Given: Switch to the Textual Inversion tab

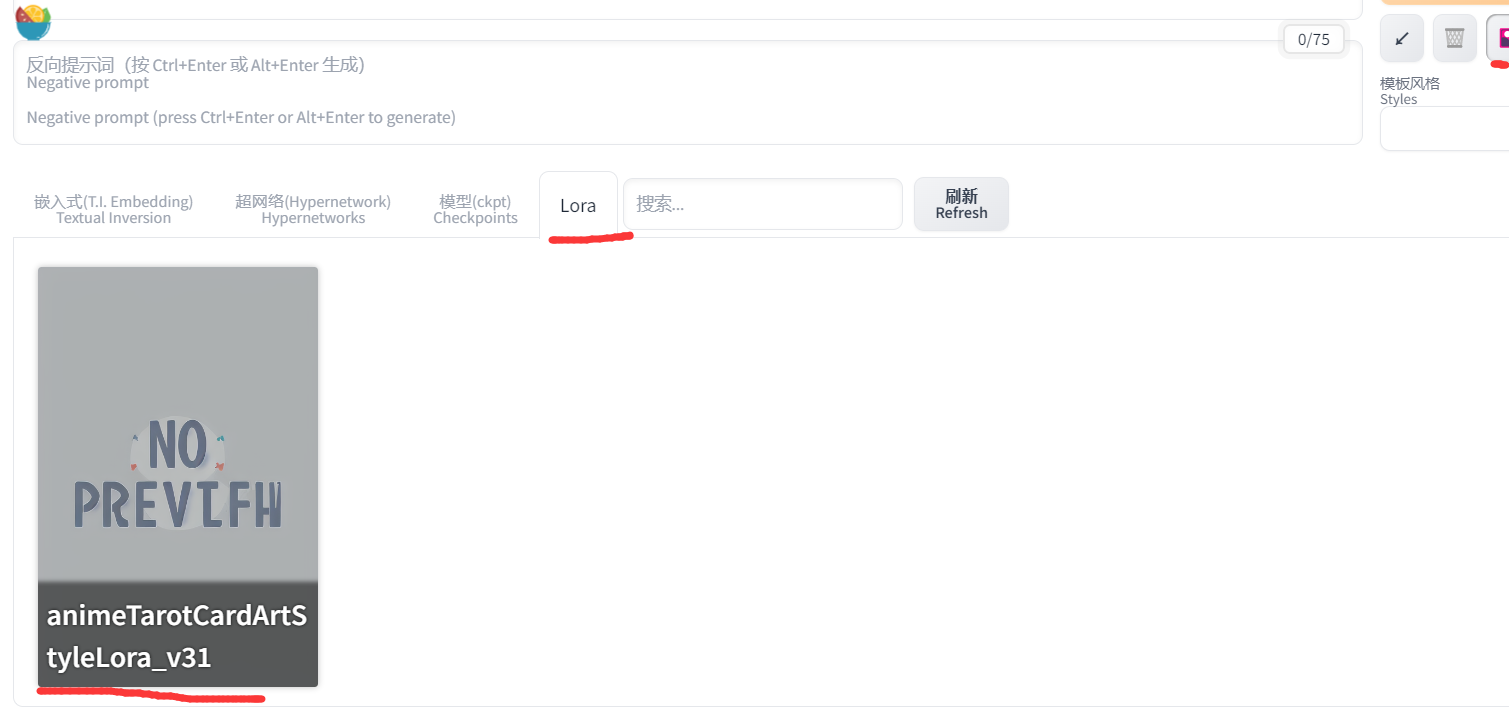Looking at the screenshot, I should (x=113, y=209).
